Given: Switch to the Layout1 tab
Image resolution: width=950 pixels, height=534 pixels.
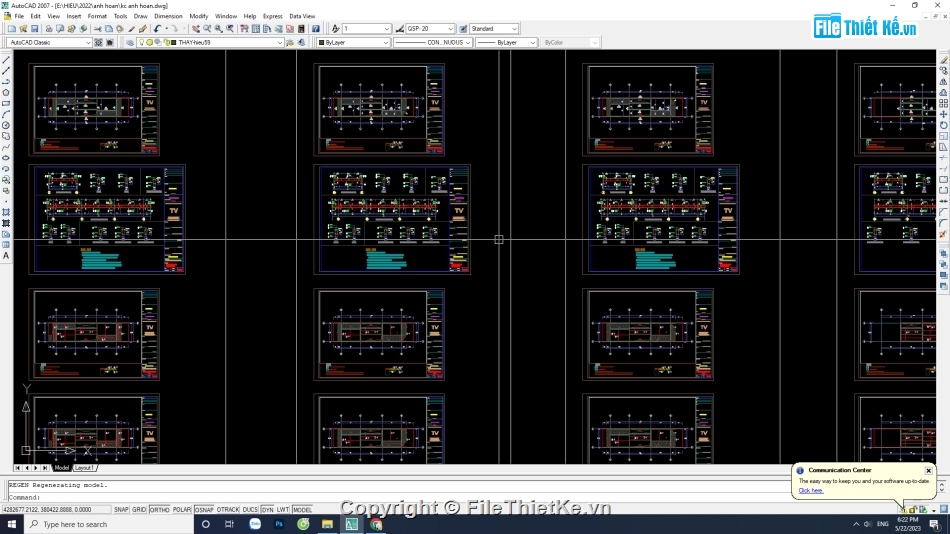Looking at the screenshot, I should coord(84,468).
